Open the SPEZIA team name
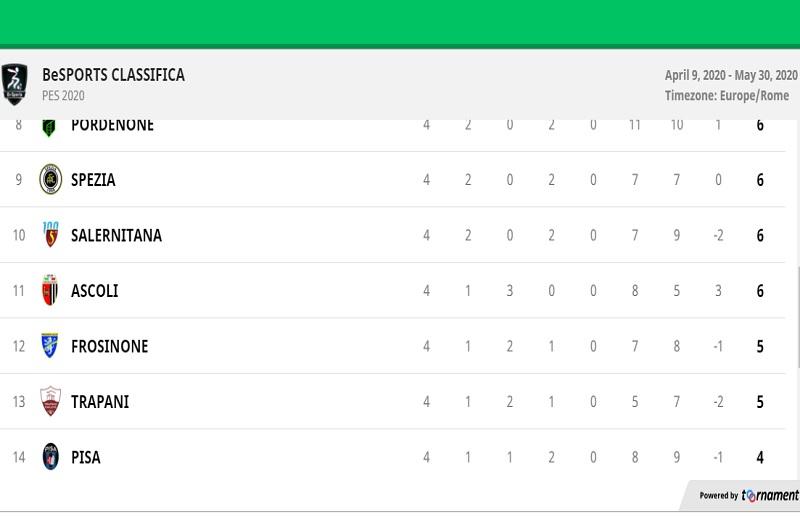 (x=93, y=180)
